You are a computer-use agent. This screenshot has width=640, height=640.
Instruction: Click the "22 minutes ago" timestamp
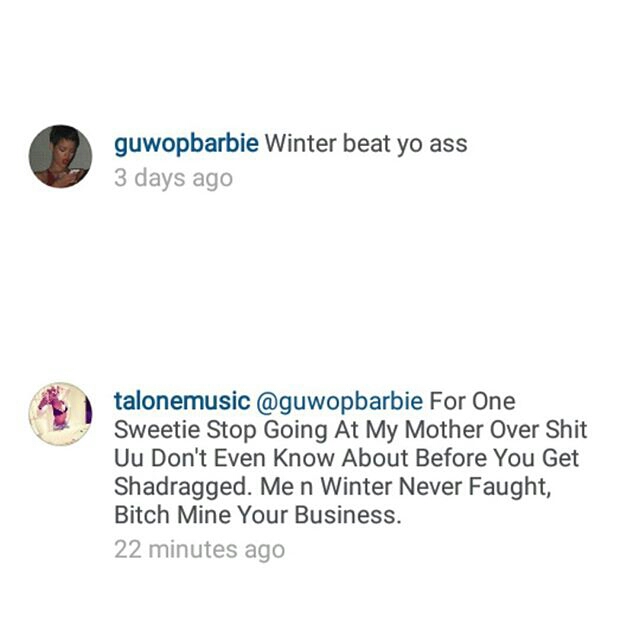200,549
